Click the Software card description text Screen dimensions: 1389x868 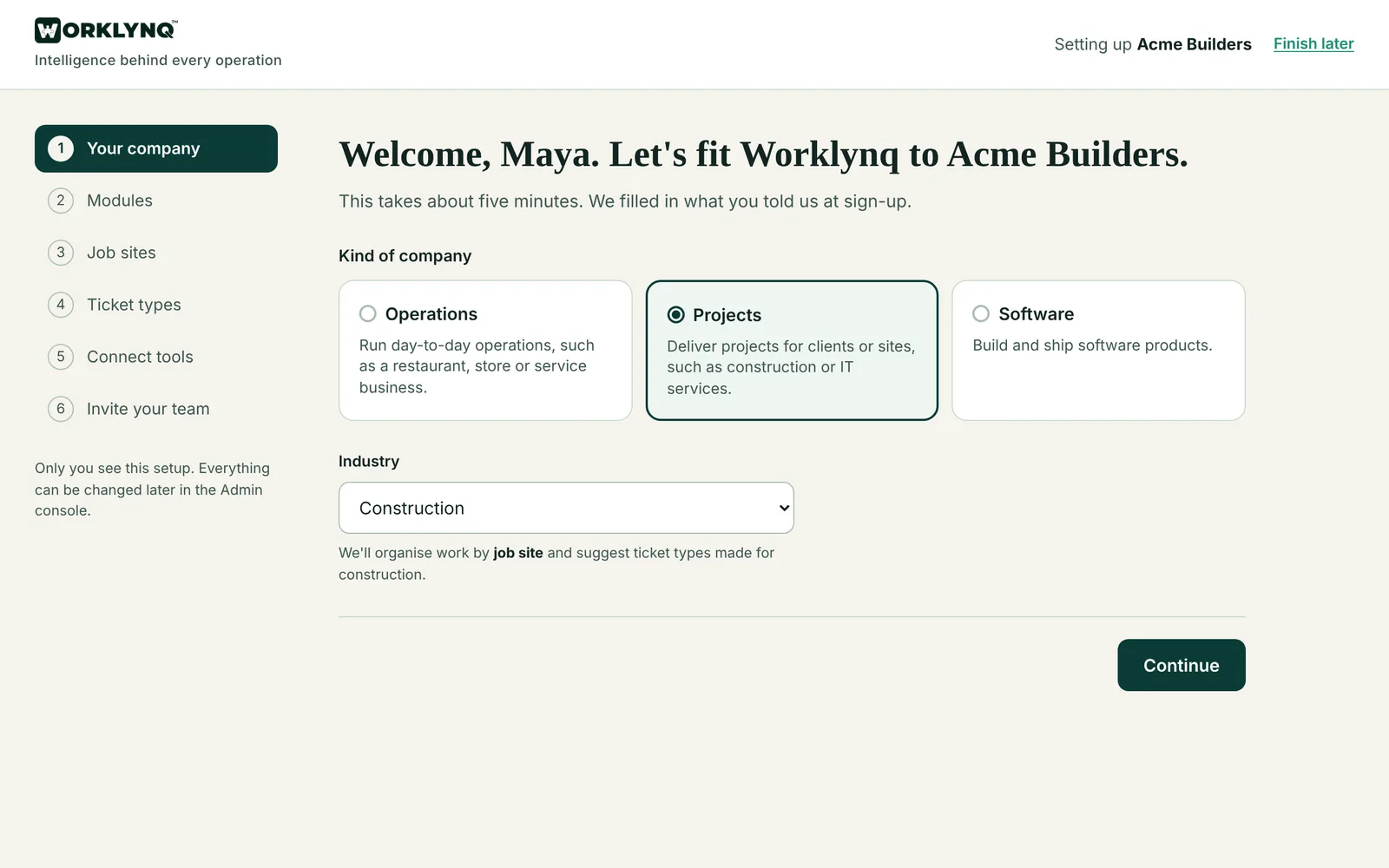[x=1092, y=345]
